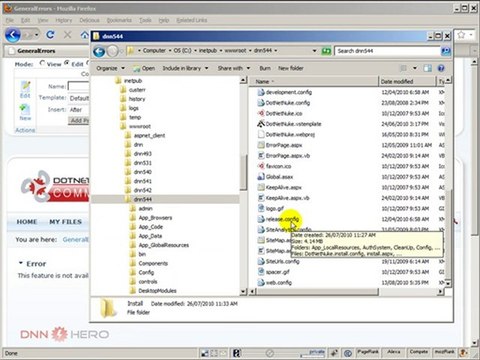Open HOME navigation menu item

pyautogui.click(x=27, y=222)
